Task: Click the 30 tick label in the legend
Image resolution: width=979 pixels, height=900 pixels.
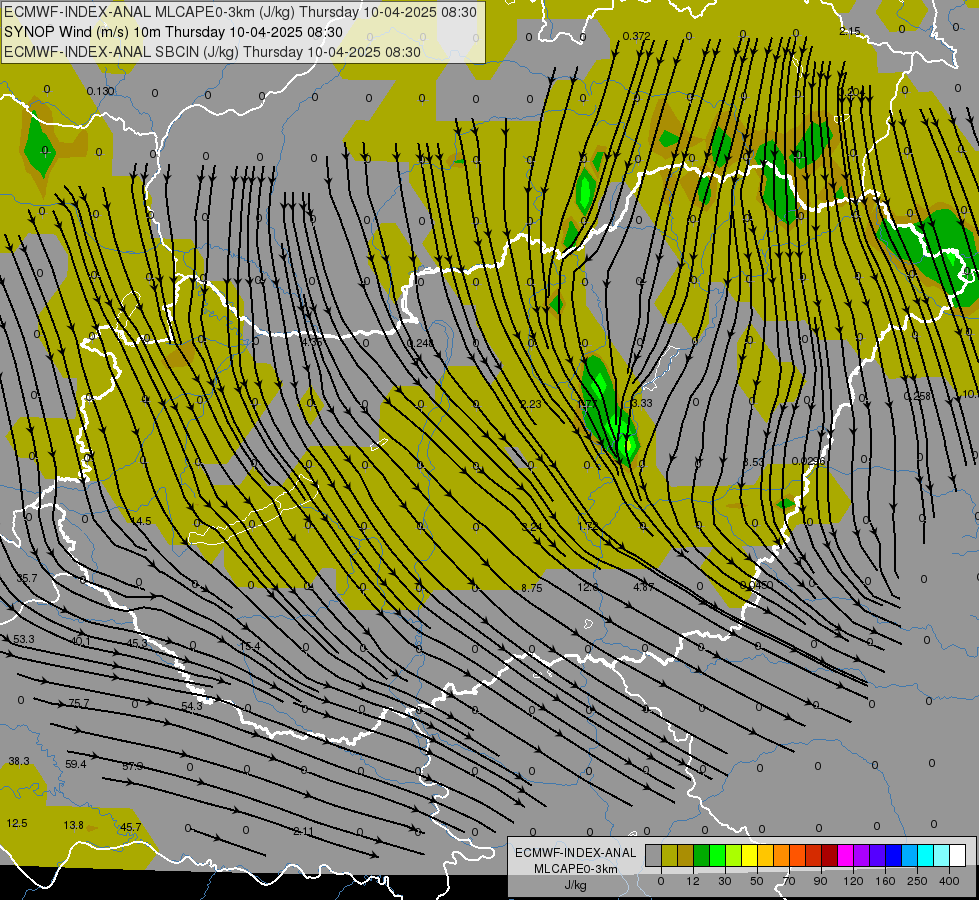Action: click(725, 881)
